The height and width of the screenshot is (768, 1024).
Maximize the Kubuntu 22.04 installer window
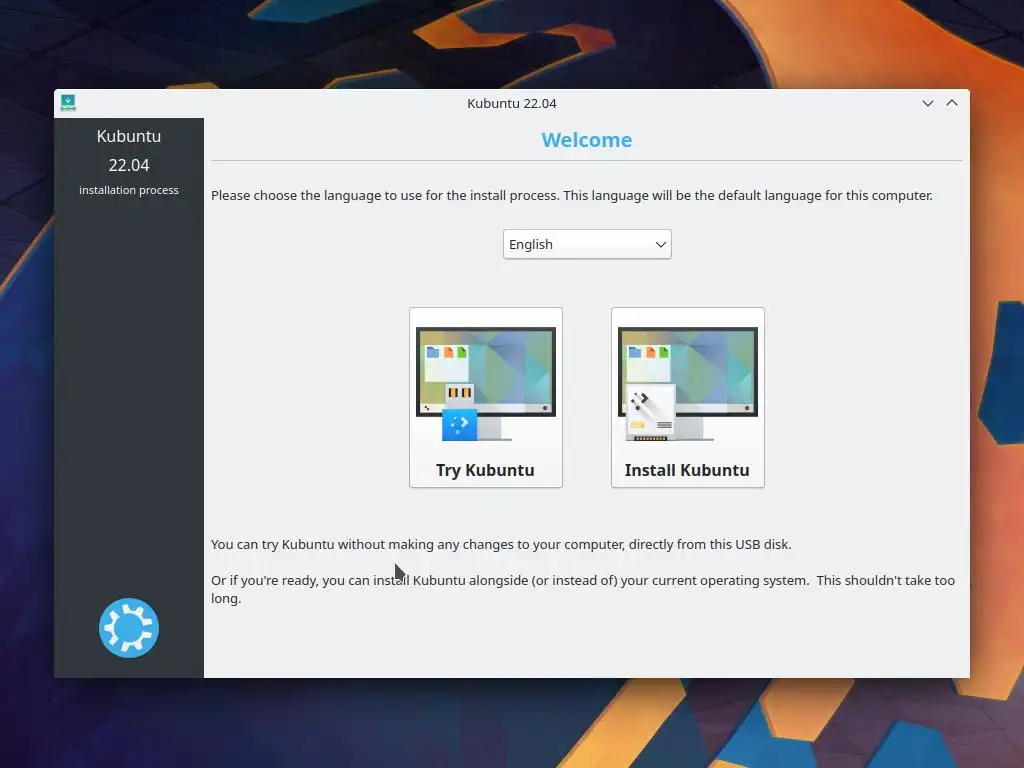952,103
